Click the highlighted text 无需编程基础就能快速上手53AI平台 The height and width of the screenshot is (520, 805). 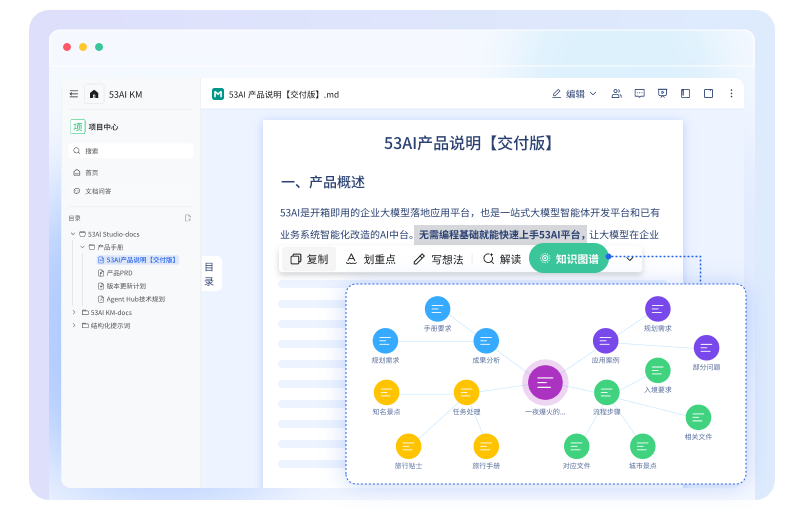500,235
